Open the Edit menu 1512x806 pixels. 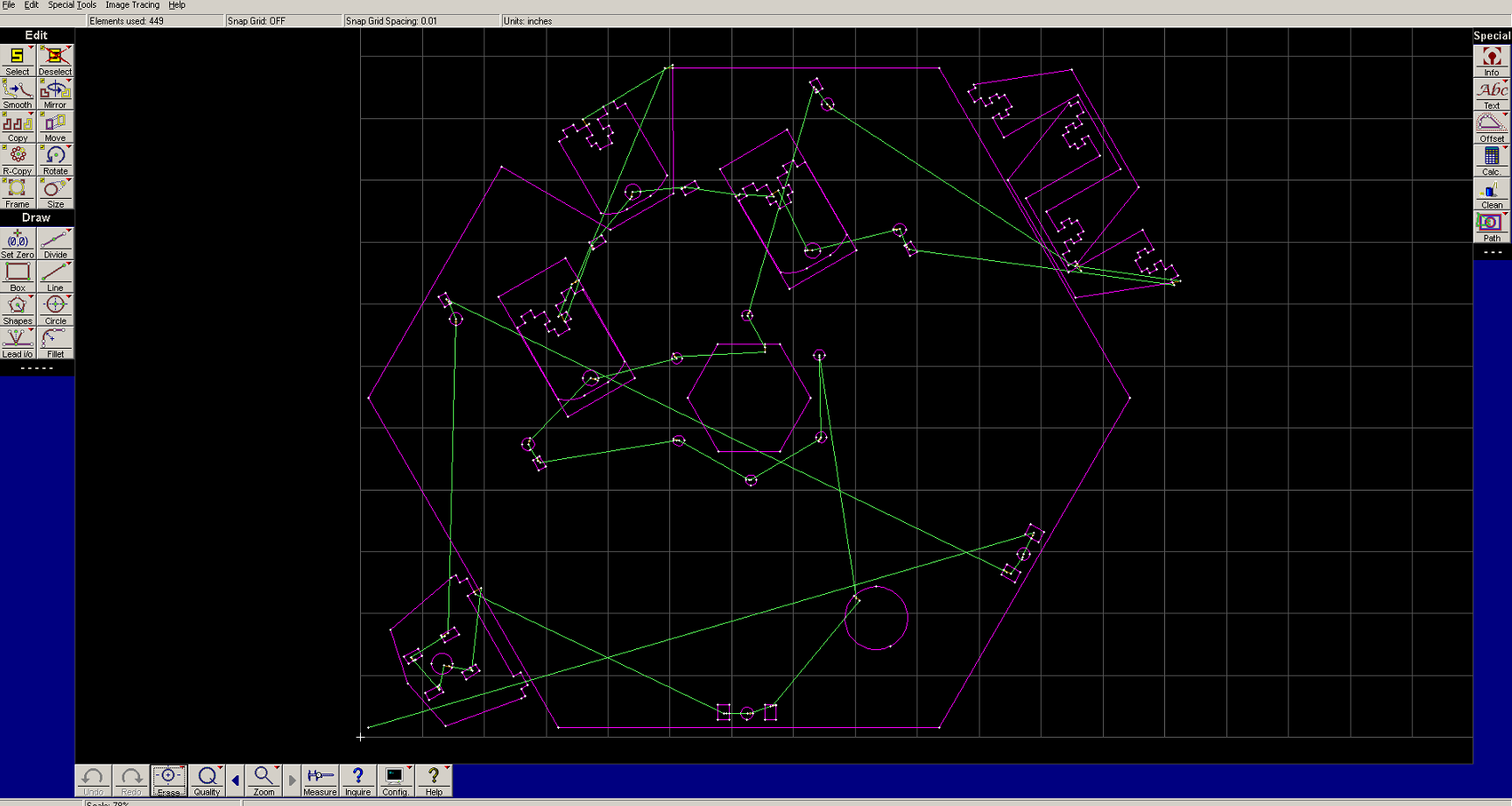coord(31,5)
